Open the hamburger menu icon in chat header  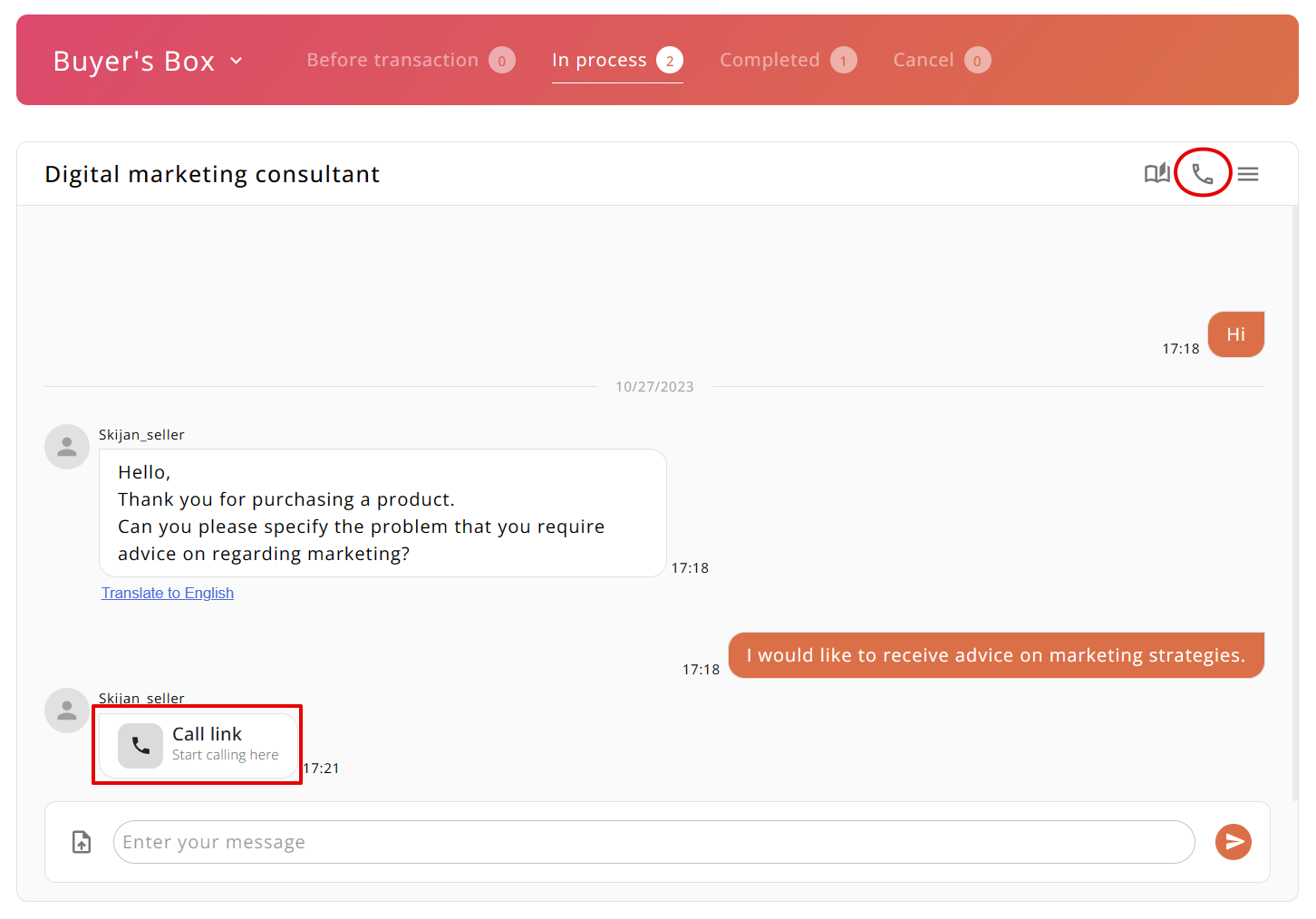(x=1248, y=174)
